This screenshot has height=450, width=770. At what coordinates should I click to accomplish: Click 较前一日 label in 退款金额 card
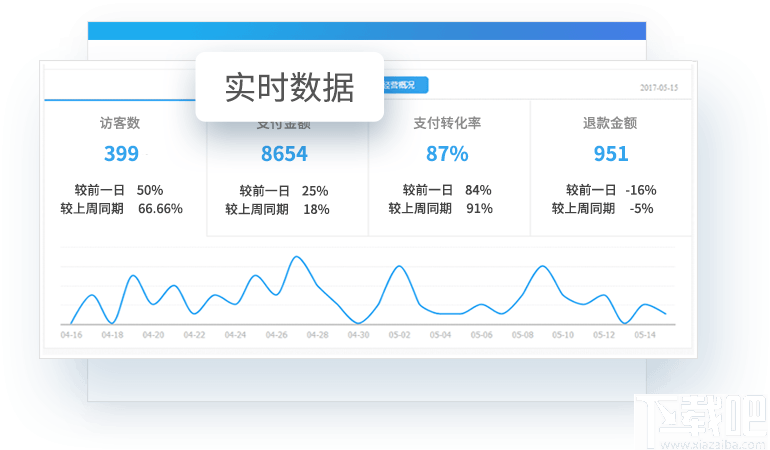[x=591, y=190]
